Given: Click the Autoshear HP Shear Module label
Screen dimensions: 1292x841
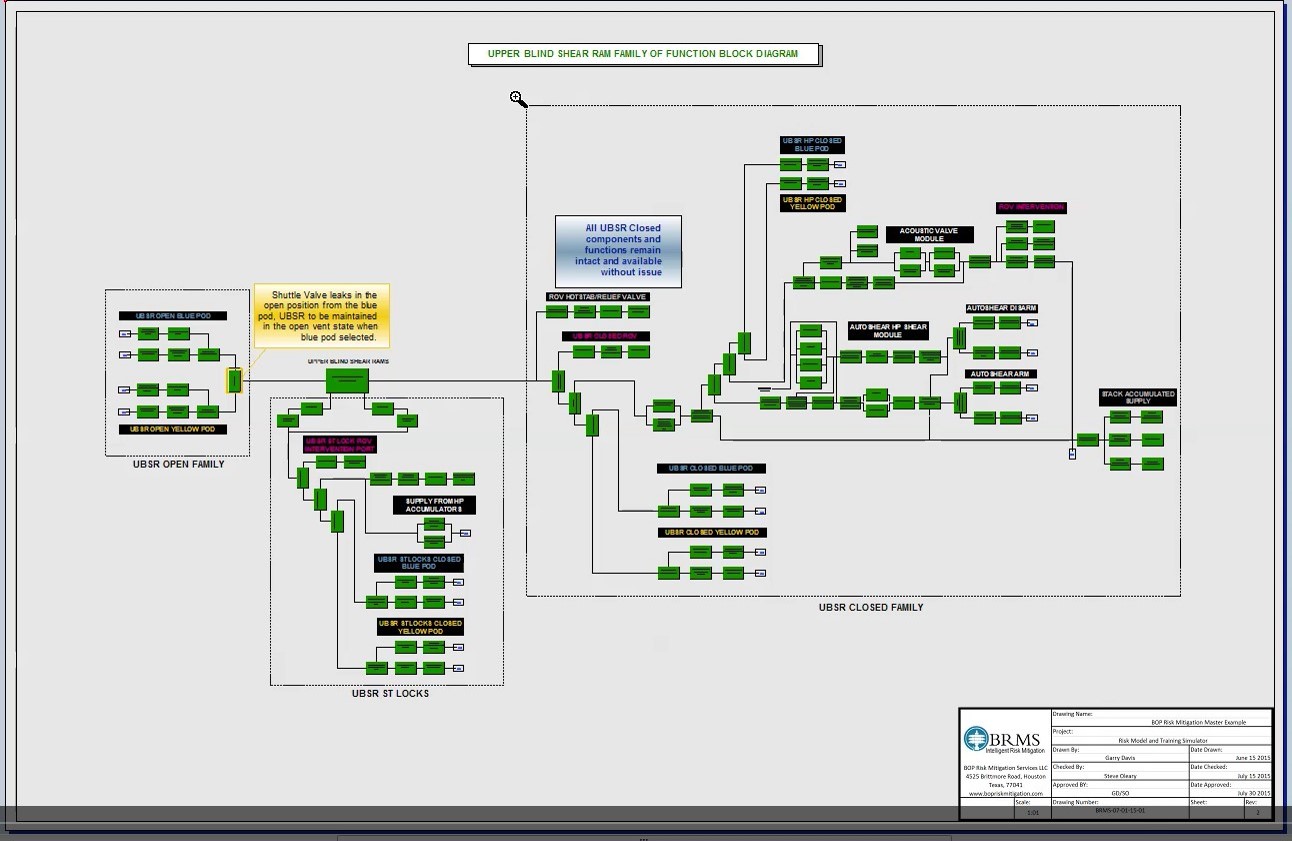Looking at the screenshot, I should click(888, 331).
